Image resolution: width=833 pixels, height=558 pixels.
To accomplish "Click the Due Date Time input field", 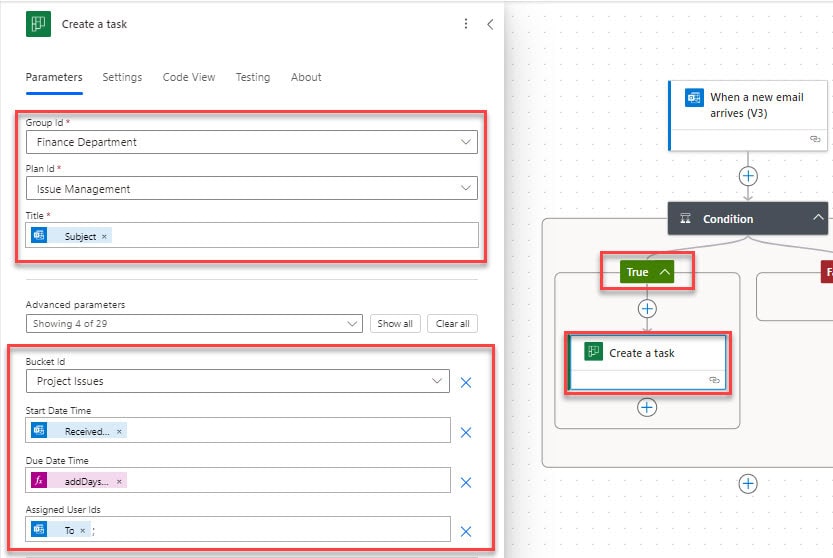I will 238,480.
